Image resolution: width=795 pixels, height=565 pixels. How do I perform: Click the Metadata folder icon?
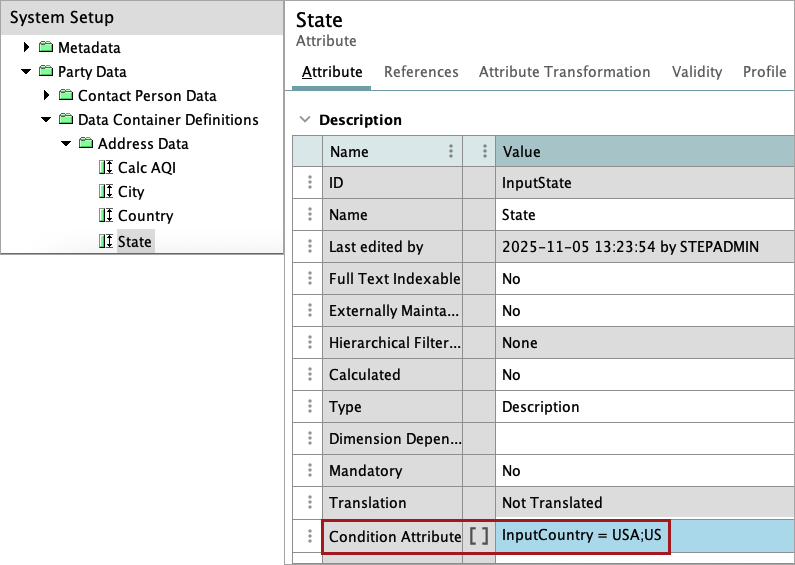point(46,48)
